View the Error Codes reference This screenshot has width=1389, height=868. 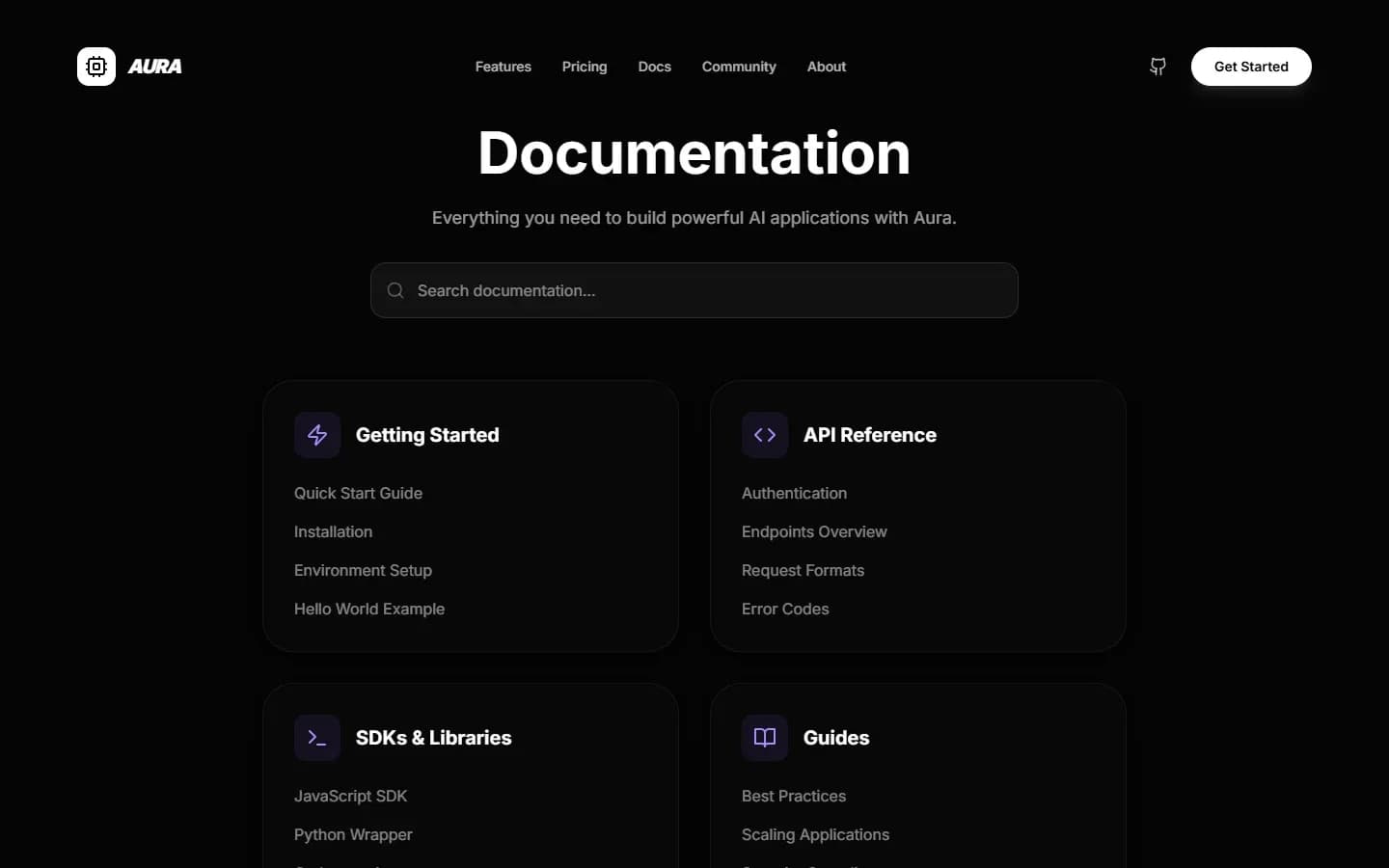coord(786,609)
